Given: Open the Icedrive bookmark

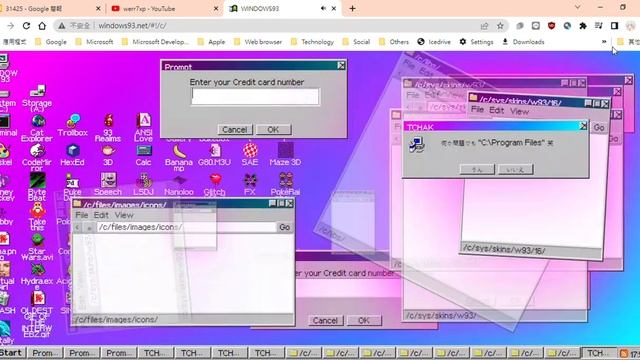Looking at the screenshot, I should tap(434, 42).
